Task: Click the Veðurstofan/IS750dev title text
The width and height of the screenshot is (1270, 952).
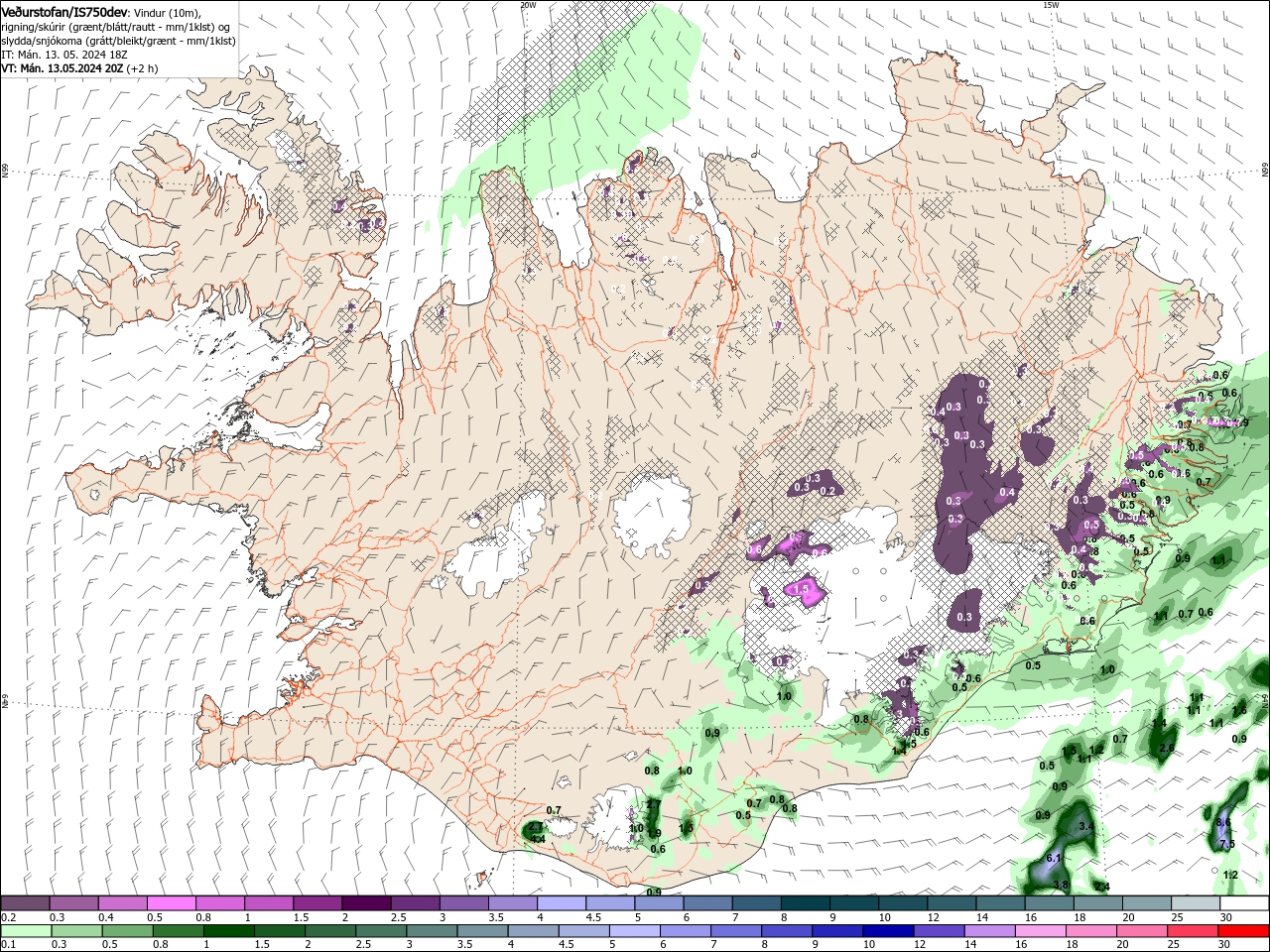Action: [x=65, y=12]
